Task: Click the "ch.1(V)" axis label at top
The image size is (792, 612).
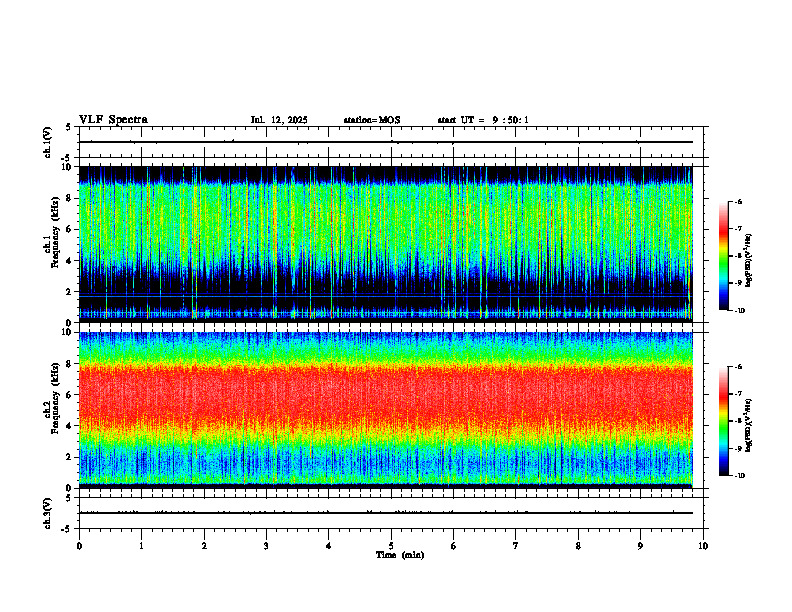Action: click(48, 142)
